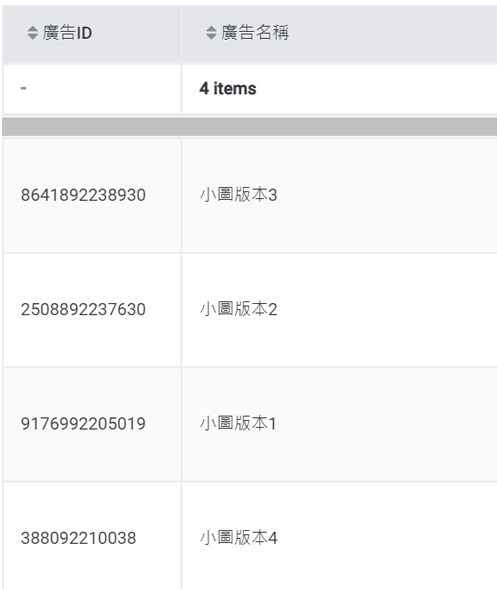Click the dash in summary row

click(23, 88)
